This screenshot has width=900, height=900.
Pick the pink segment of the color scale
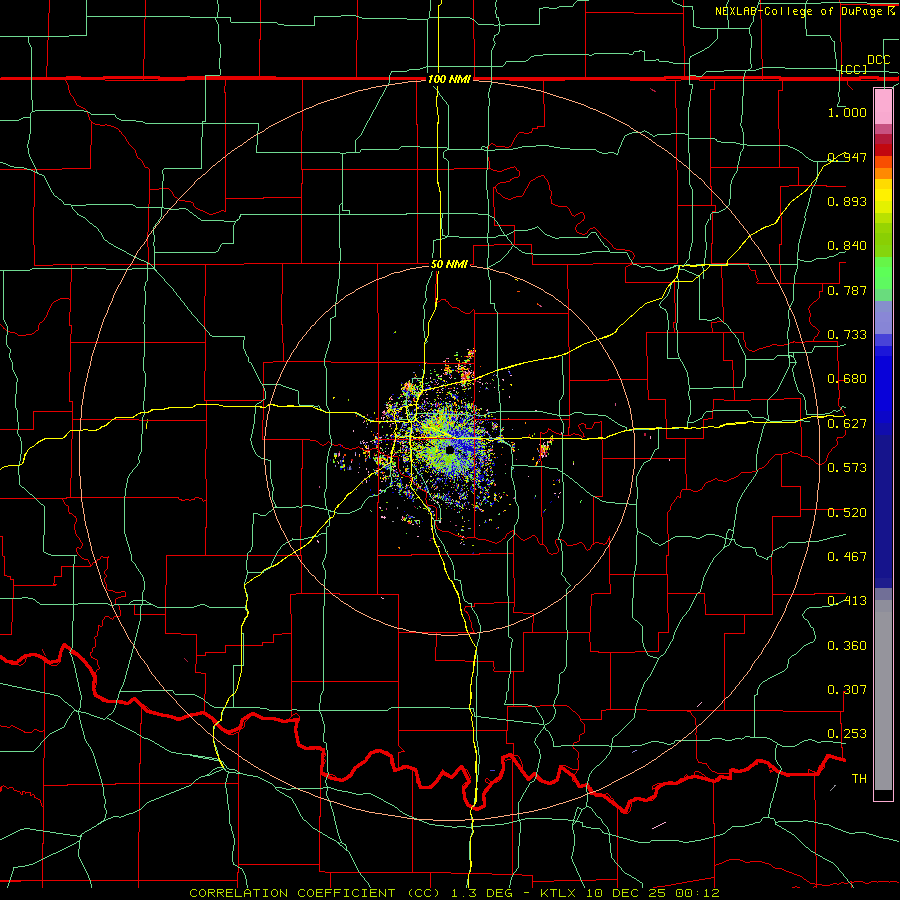[x=883, y=107]
